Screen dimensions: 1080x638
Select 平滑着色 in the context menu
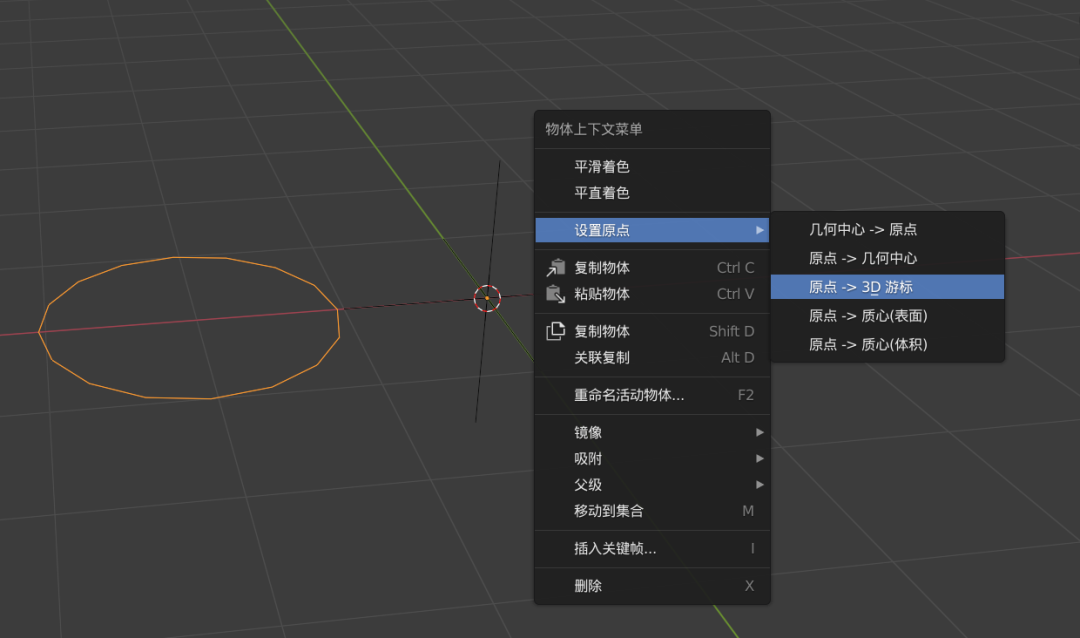click(652, 167)
